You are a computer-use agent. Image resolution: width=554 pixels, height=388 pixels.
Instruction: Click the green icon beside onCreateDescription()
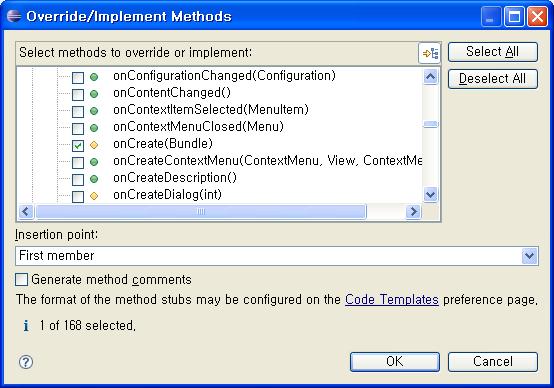[x=94, y=179]
